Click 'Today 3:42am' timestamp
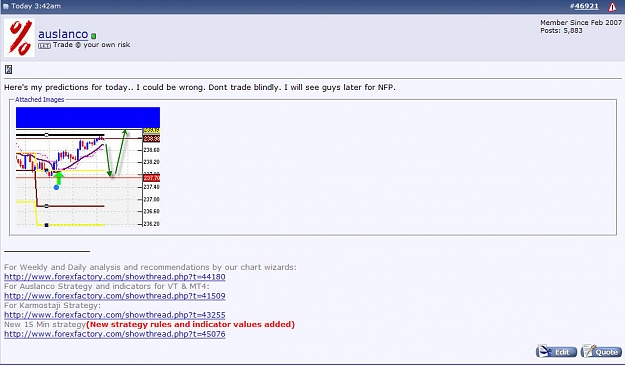625x367 pixels. click(36, 6)
